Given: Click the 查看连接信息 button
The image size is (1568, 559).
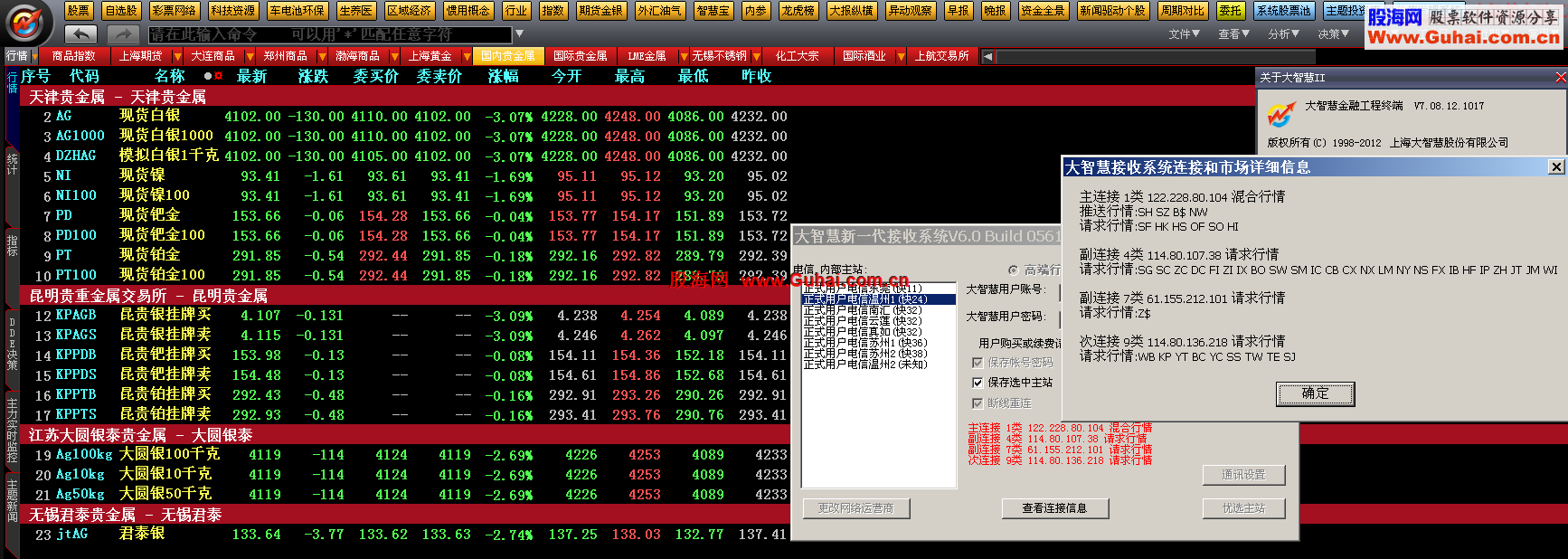Looking at the screenshot, I should 1054,508.
